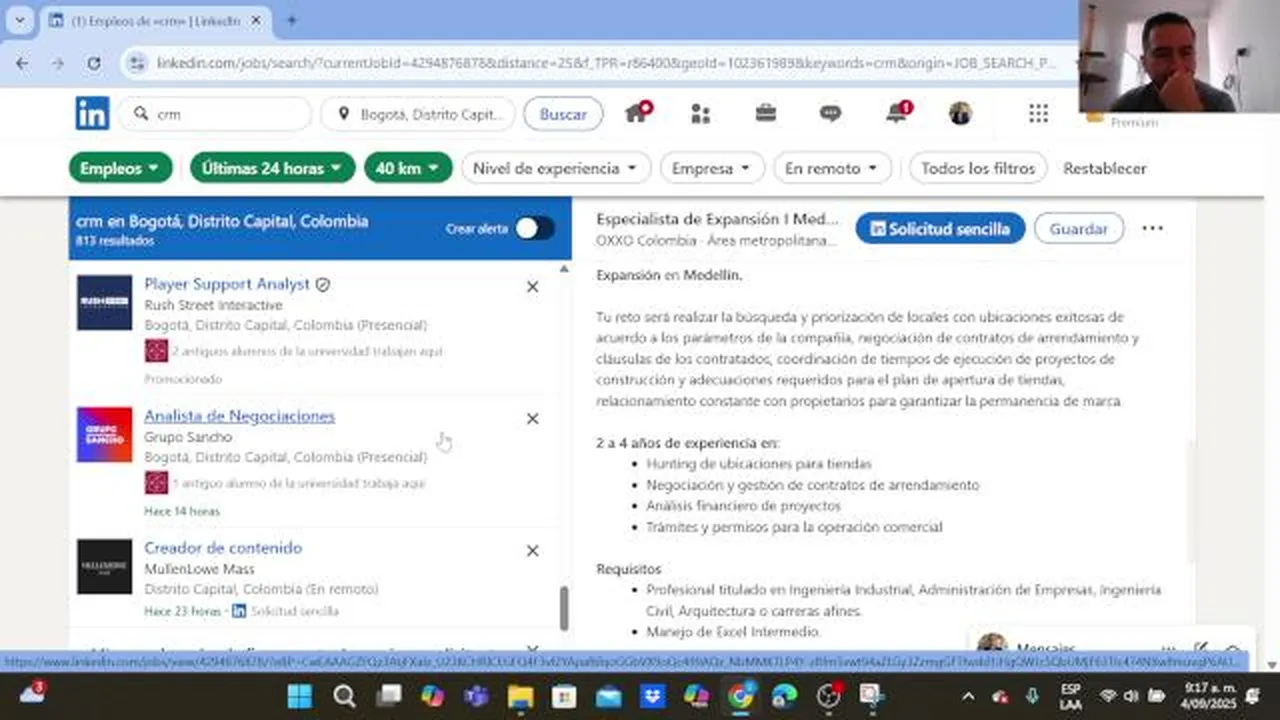This screenshot has width=1280, height=720.
Task: Dismiss the Creador de contenido job
Action: point(533,551)
